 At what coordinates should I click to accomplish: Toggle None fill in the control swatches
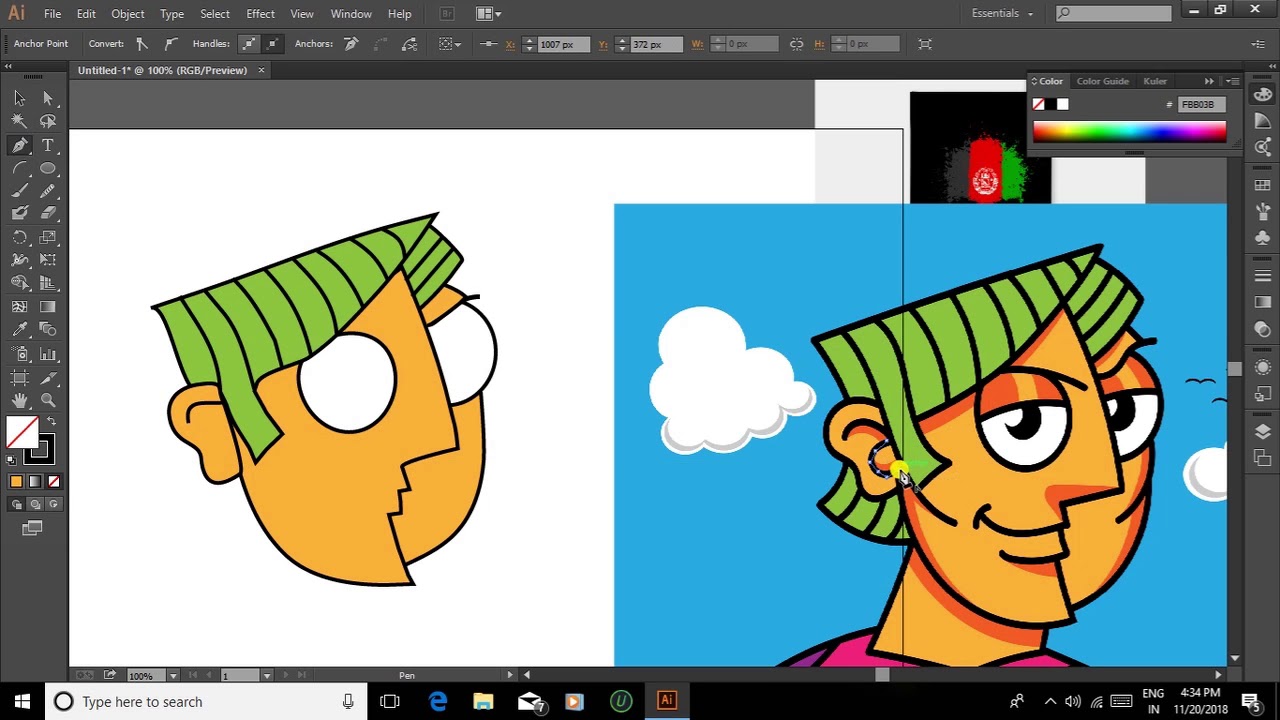point(52,481)
